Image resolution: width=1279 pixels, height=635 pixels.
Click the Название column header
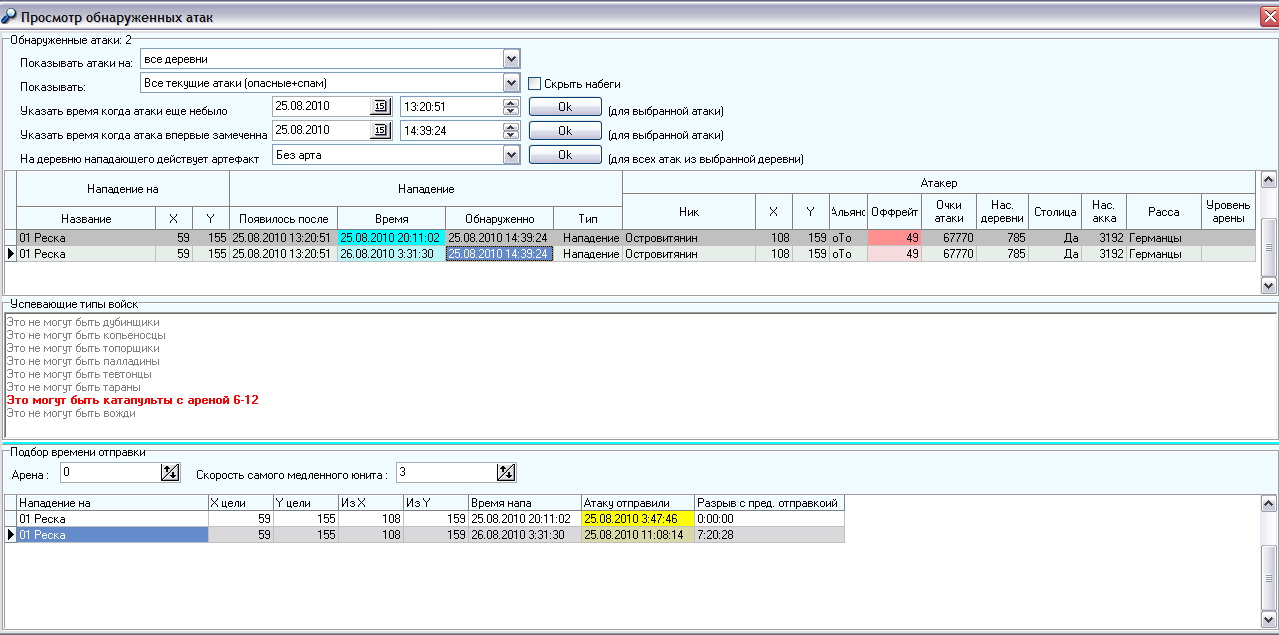click(86, 218)
